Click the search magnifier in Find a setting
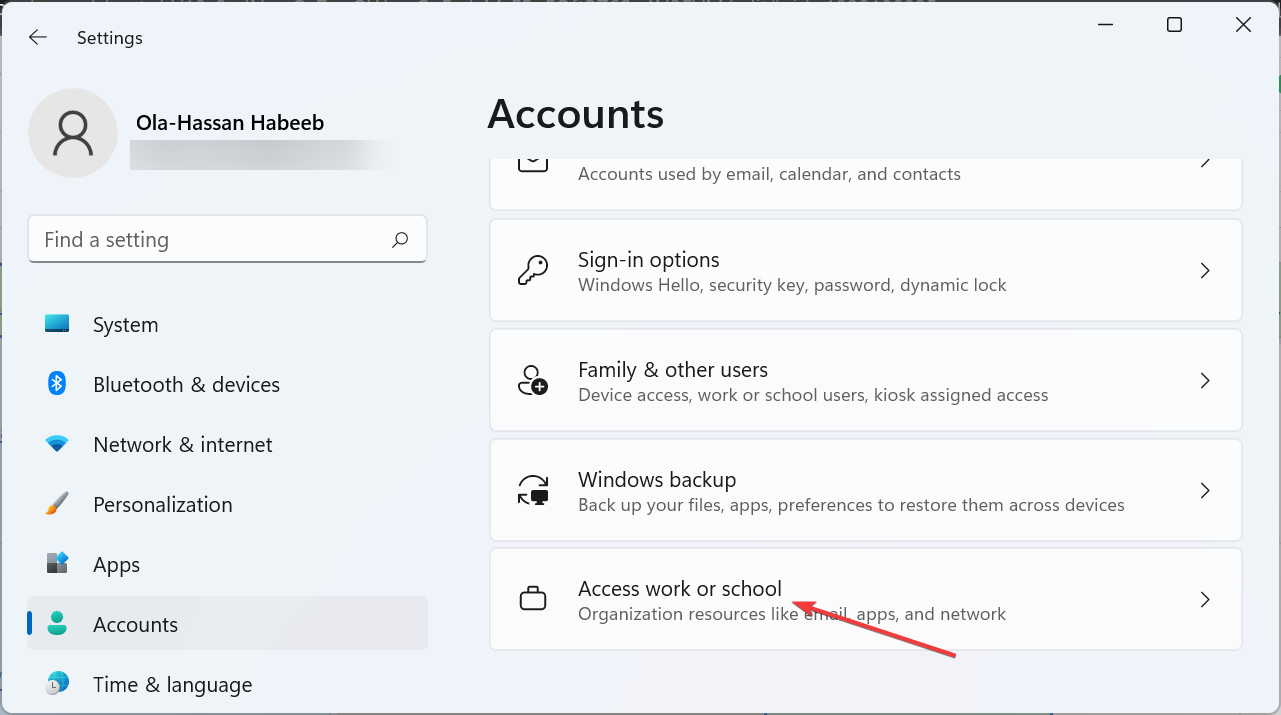The width and height of the screenshot is (1281, 715). pyautogui.click(x=399, y=239)
